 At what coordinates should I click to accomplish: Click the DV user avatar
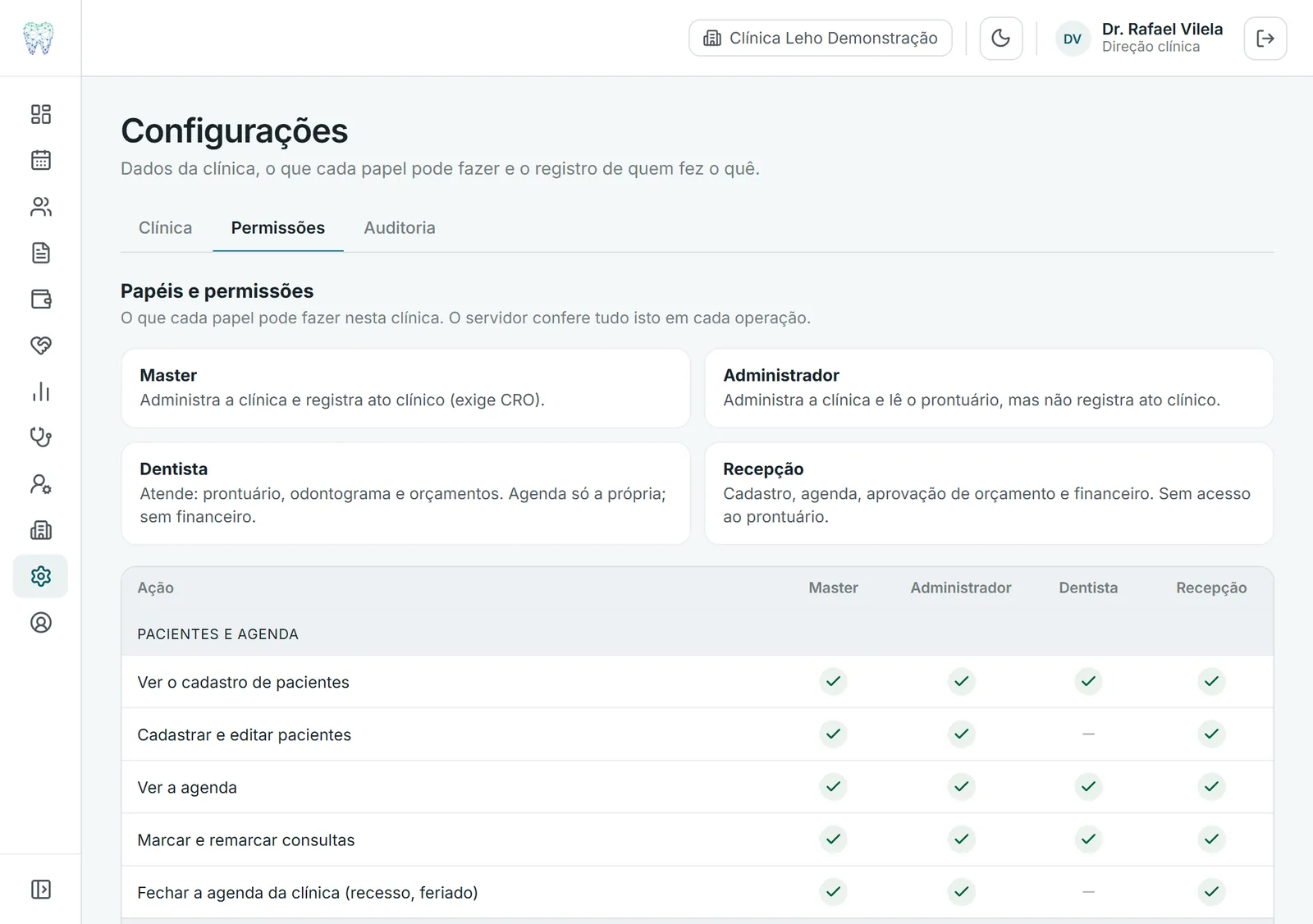(x=1073, y=39)
